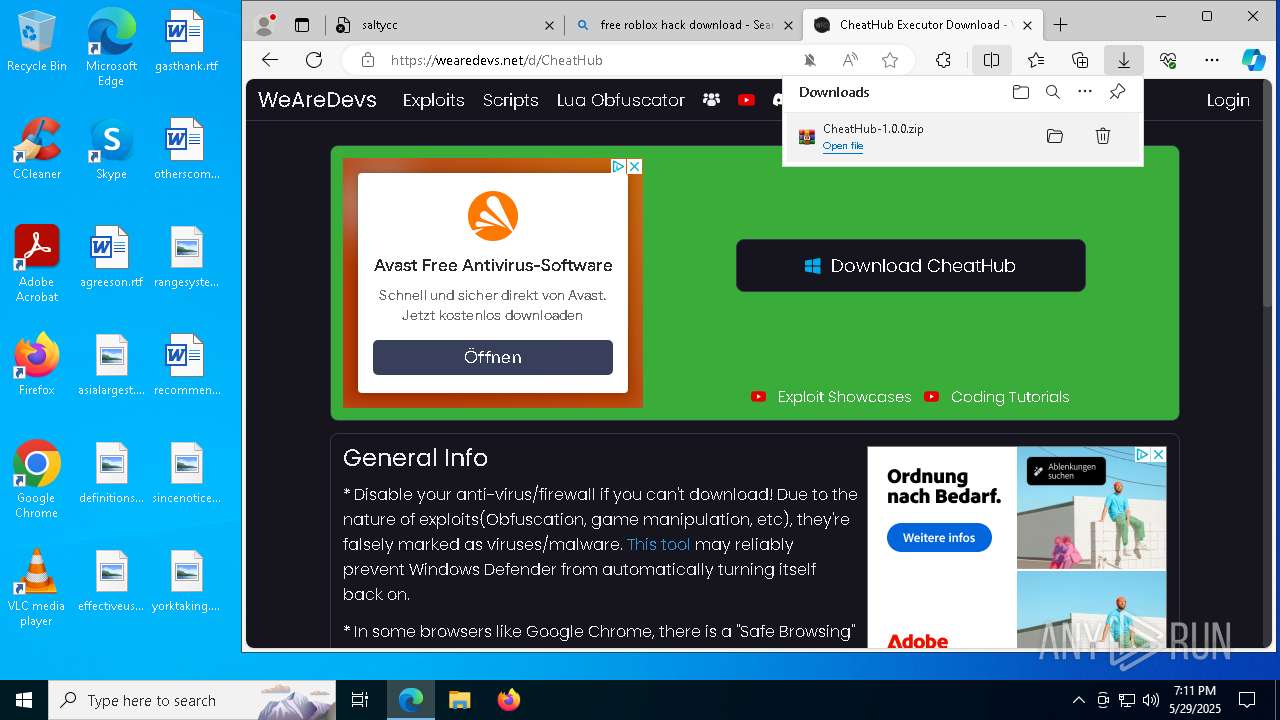1280x720 pixels.
Task: Click the 'This tool' hyperlink
Action: [658, 544]
